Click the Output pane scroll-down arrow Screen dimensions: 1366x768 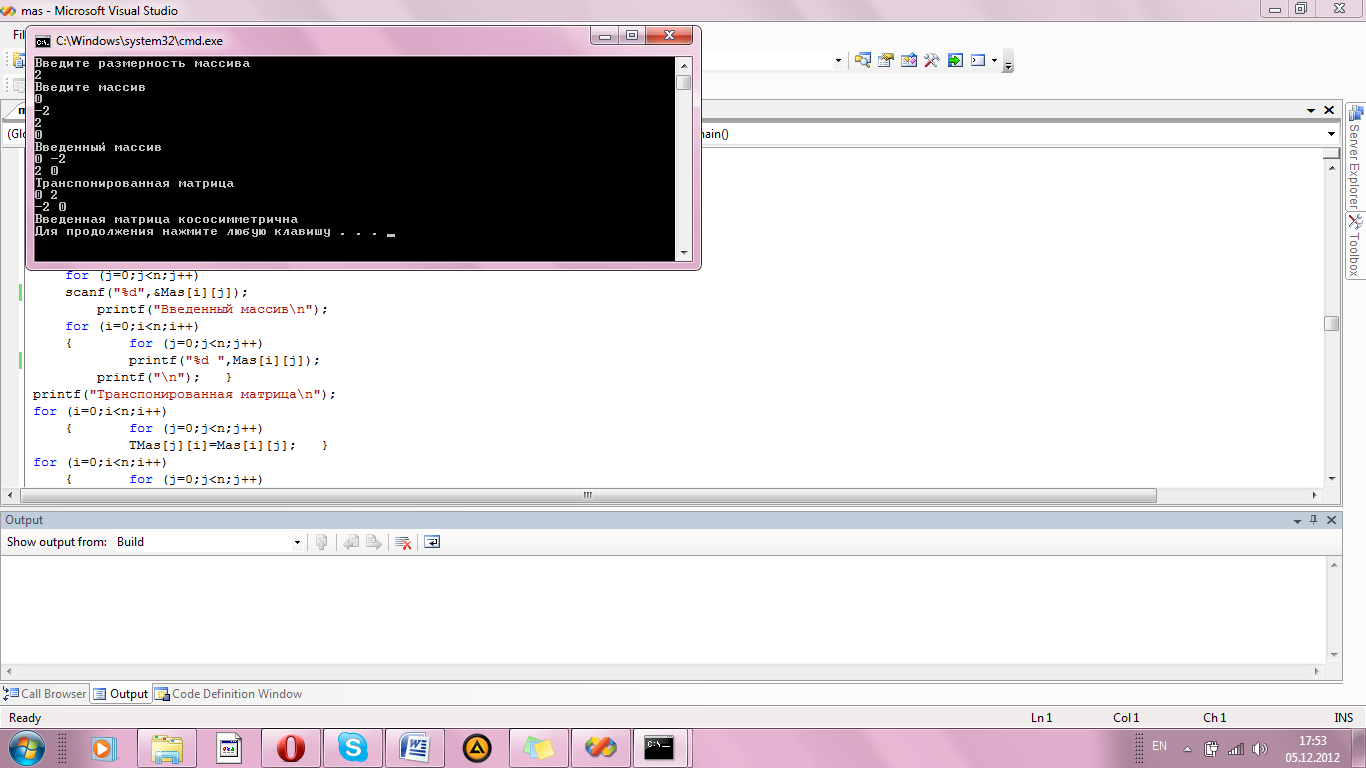click(x=1334, y=653)
